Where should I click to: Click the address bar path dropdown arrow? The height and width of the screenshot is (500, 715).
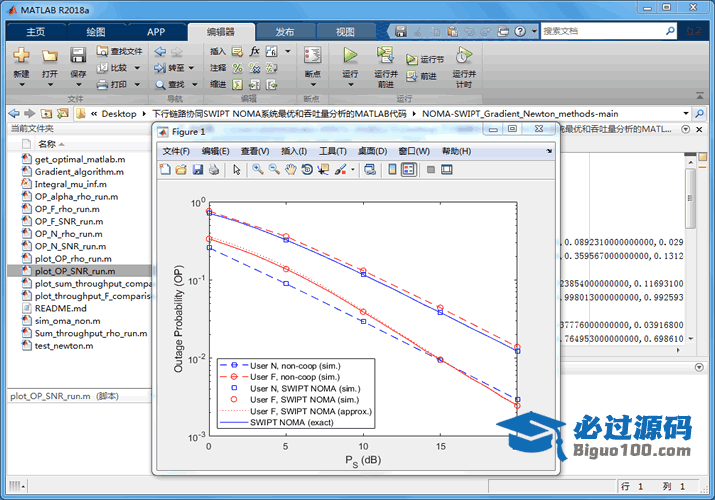click(x=685, y=113)
